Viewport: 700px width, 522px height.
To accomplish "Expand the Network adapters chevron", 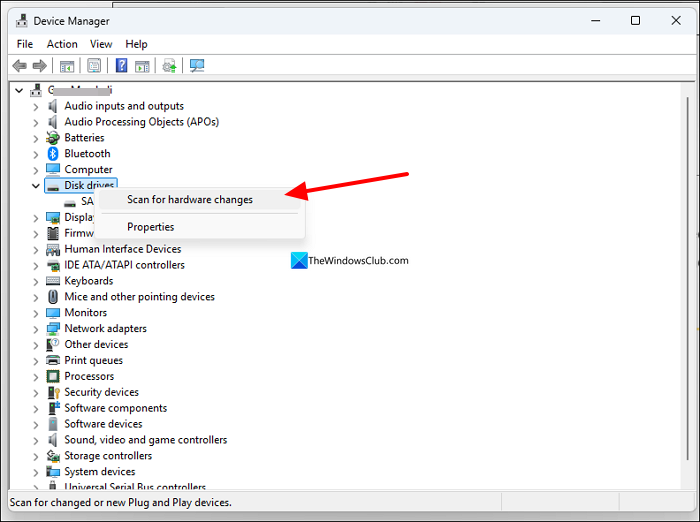I will [36, 330].
